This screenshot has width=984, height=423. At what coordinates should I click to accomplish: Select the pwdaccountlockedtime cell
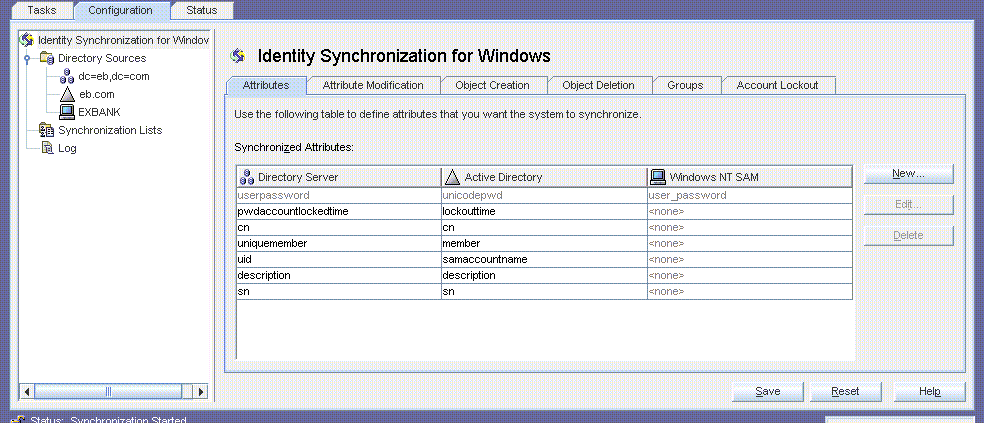(339, 212)
